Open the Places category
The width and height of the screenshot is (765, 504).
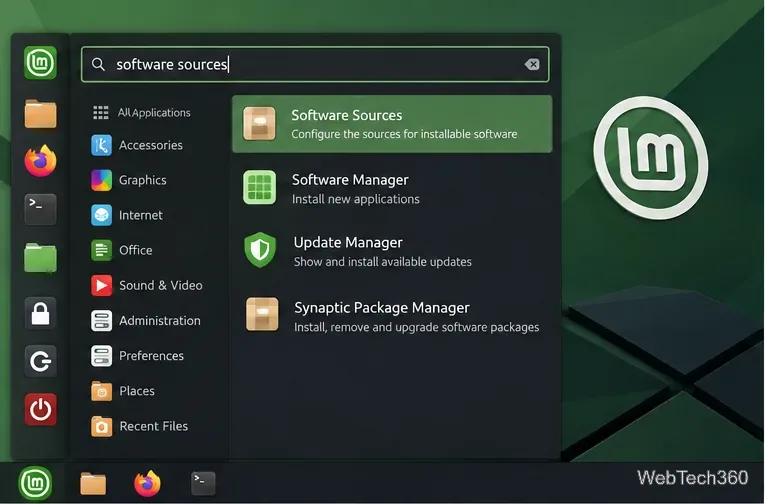click(x=123, y=391)
